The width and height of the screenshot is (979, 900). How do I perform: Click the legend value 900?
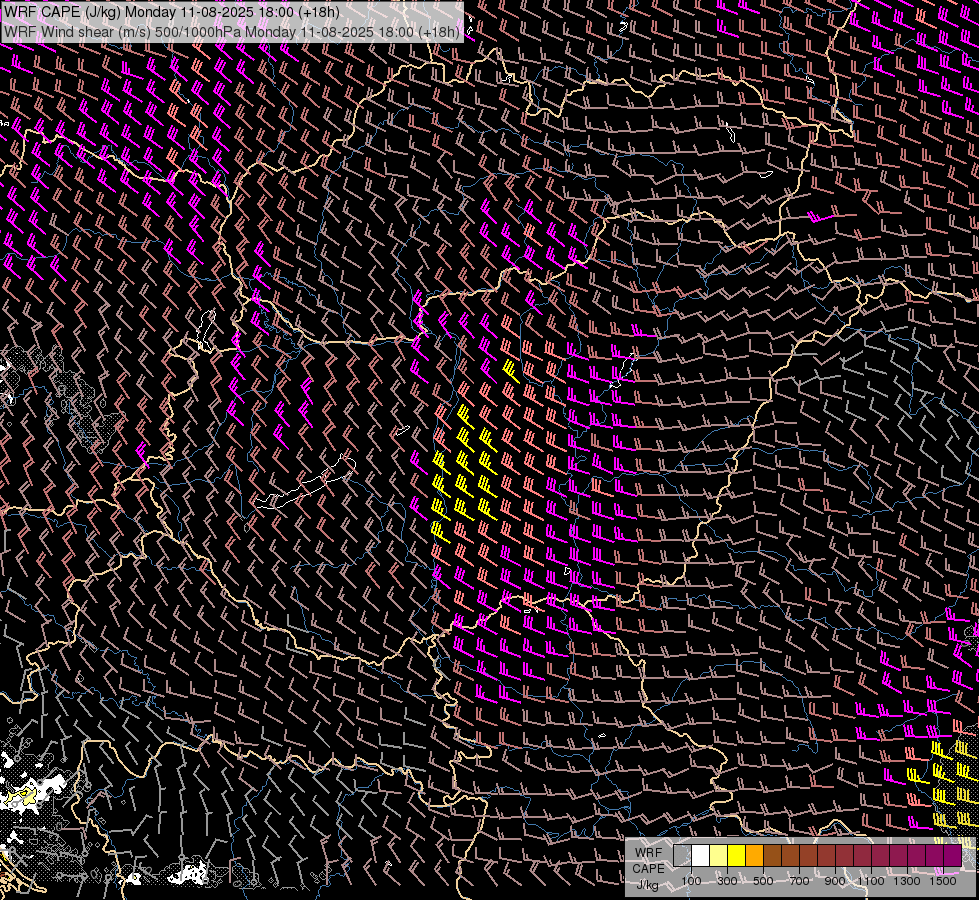click(x=835, y=881)
